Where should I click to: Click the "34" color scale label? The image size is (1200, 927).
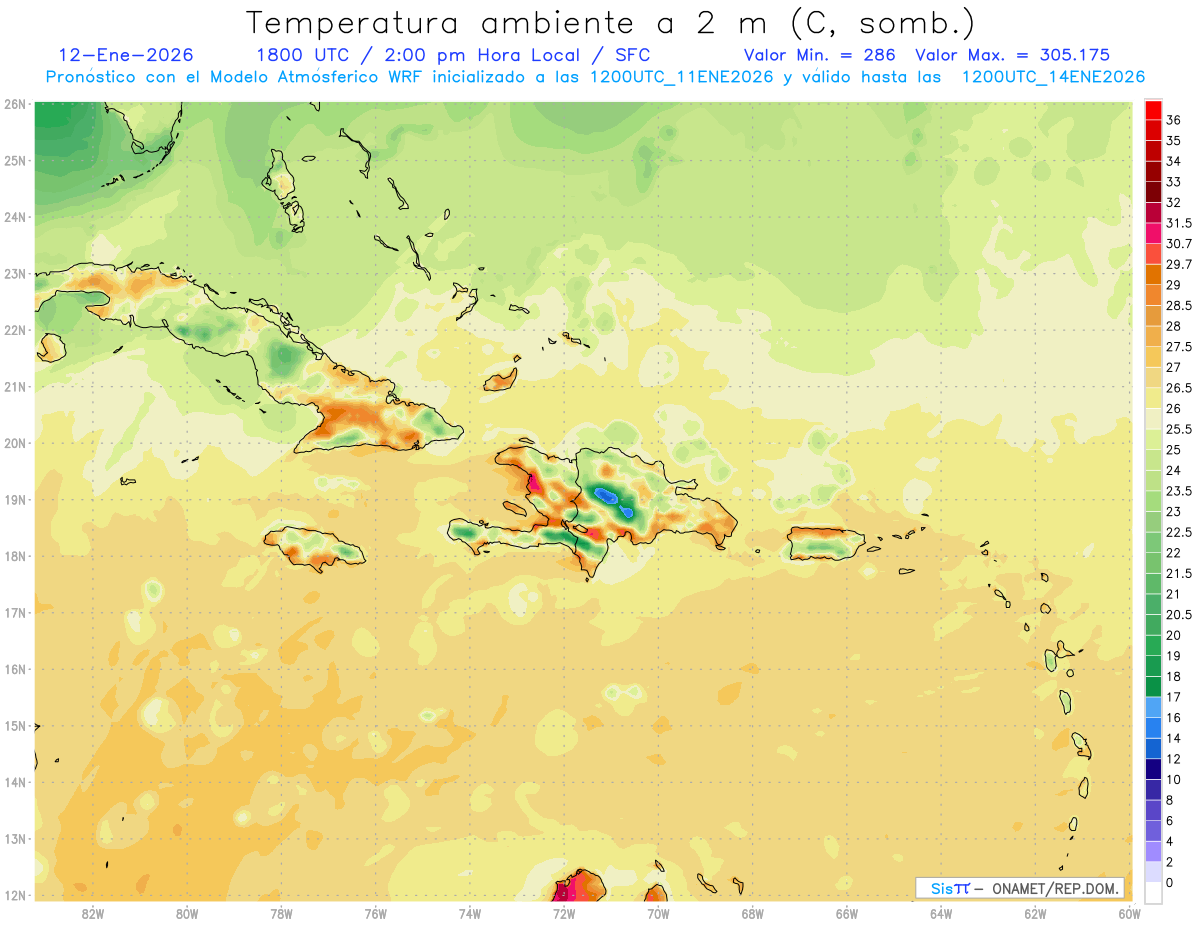(1174, 161)
